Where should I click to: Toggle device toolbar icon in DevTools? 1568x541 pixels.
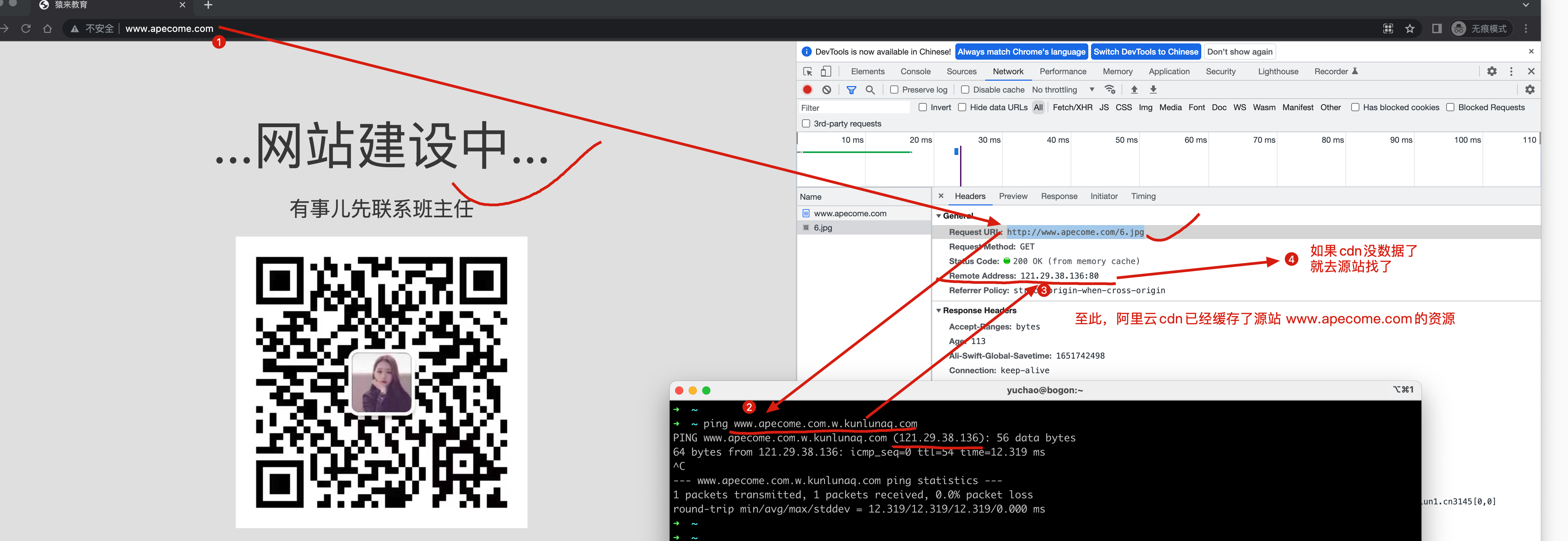coord(825,71)
